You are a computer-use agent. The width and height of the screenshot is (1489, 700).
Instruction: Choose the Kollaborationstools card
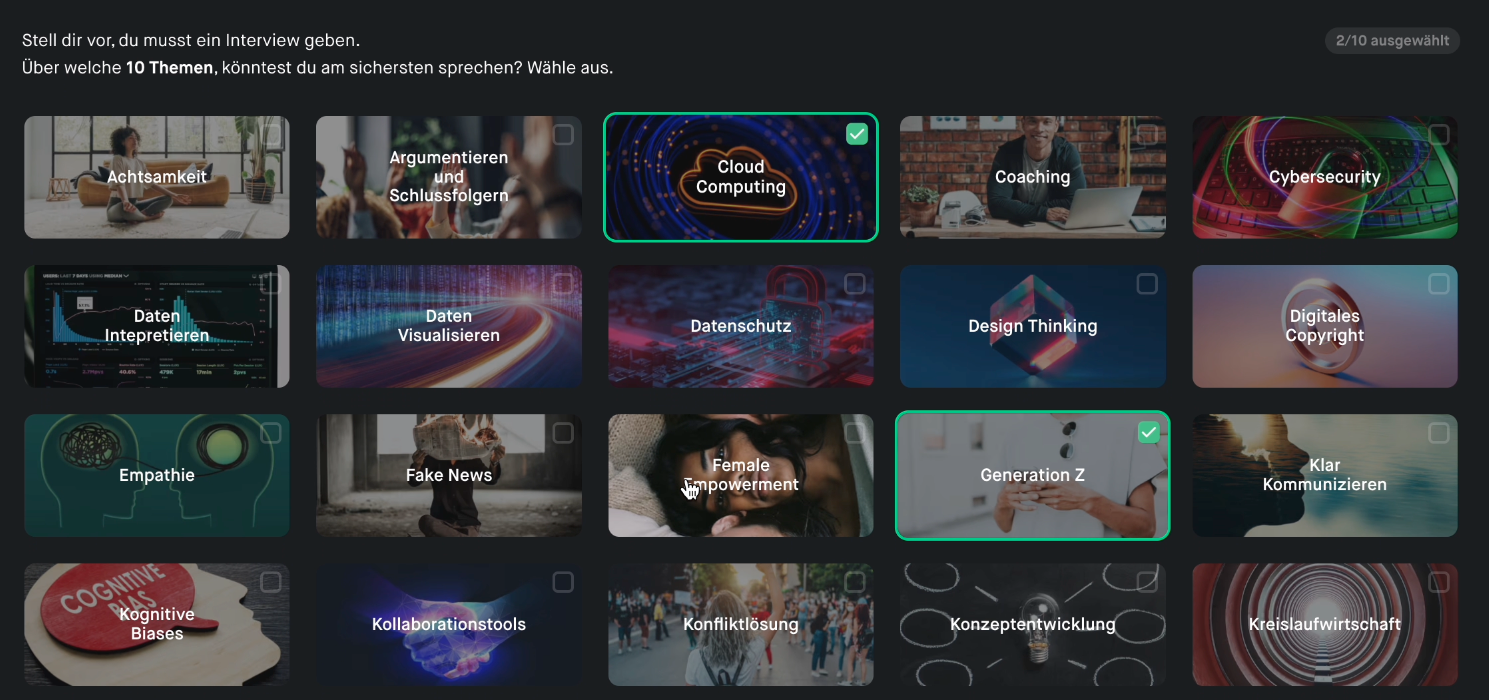(449, 624)
